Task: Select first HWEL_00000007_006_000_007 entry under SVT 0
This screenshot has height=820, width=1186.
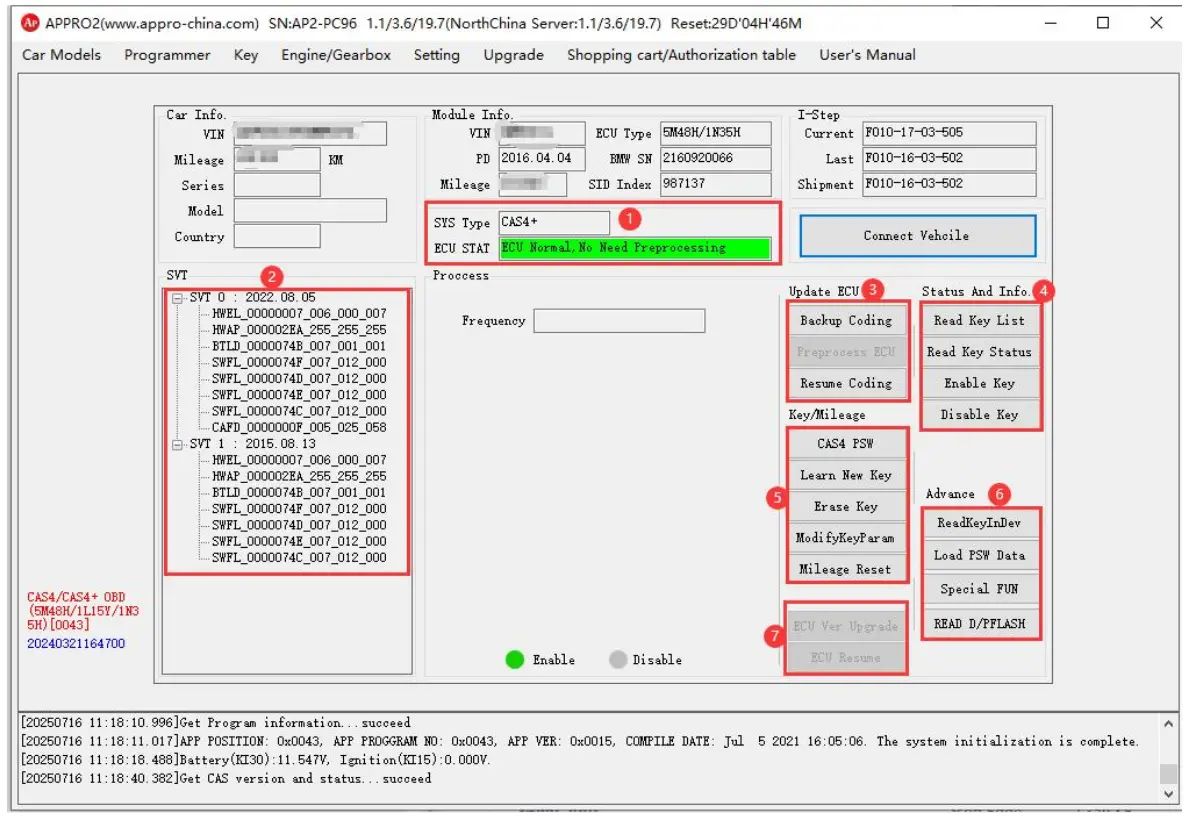Action: [x=300, y=313]
